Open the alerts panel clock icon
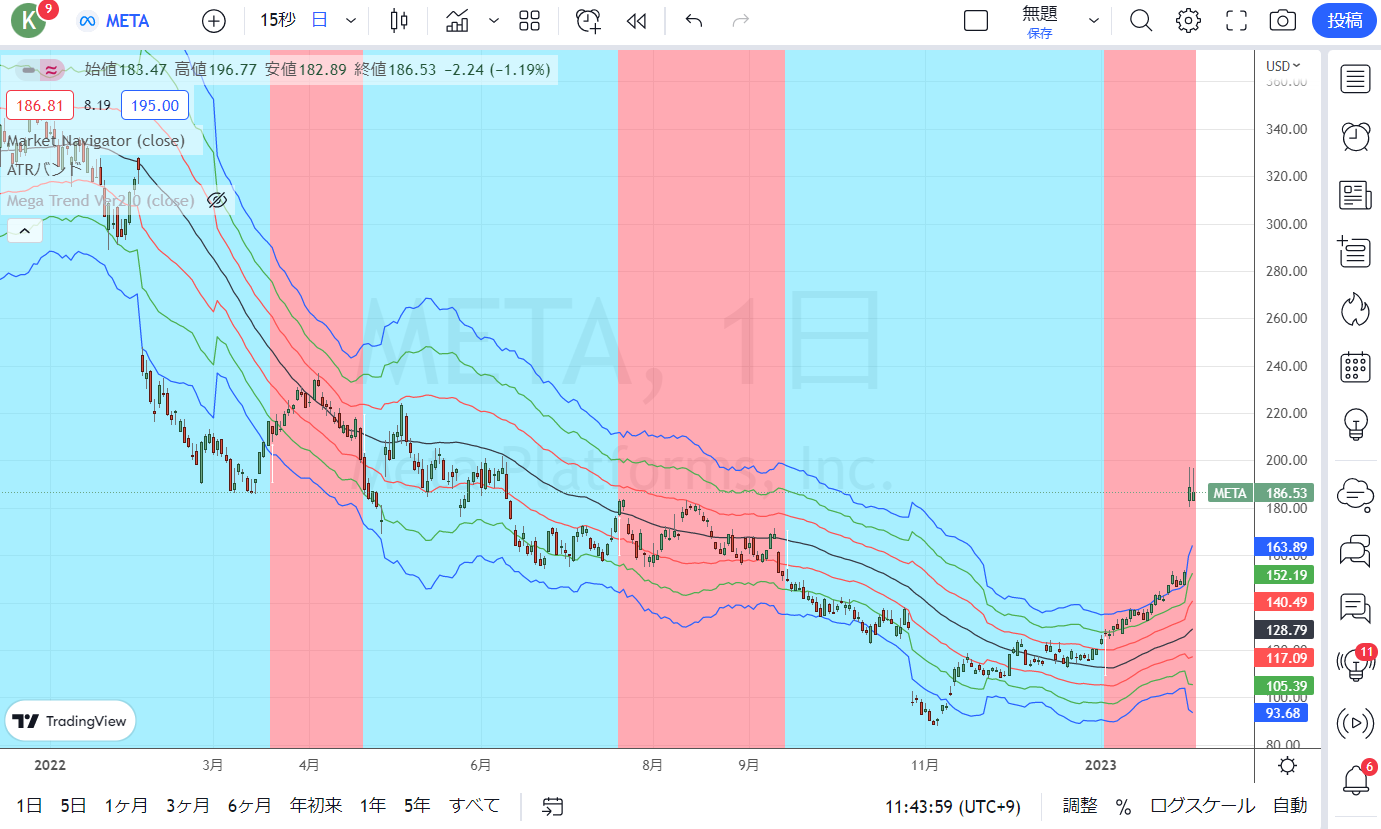Viewport: 1381px width, 829px height. [1355, 137]
